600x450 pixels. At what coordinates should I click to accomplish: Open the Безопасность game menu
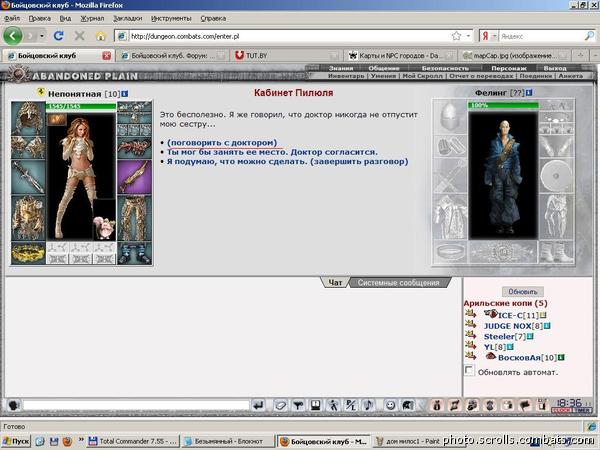[x=445, y=68]
